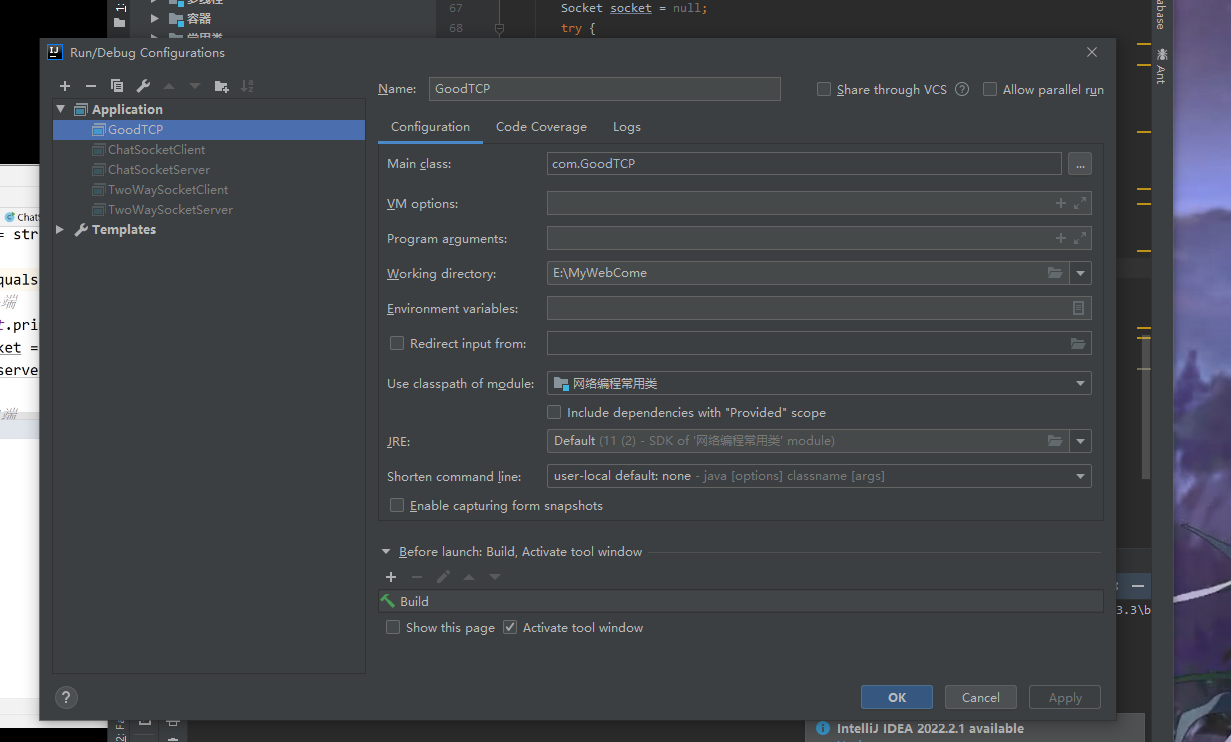Enable Share through VCS
The image size is (1231, 742).
824,89
